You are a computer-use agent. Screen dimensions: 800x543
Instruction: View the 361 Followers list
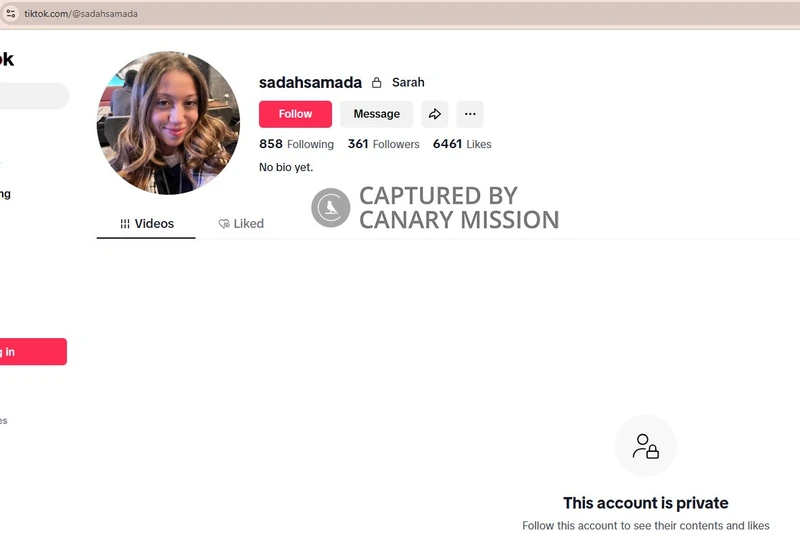384,144
